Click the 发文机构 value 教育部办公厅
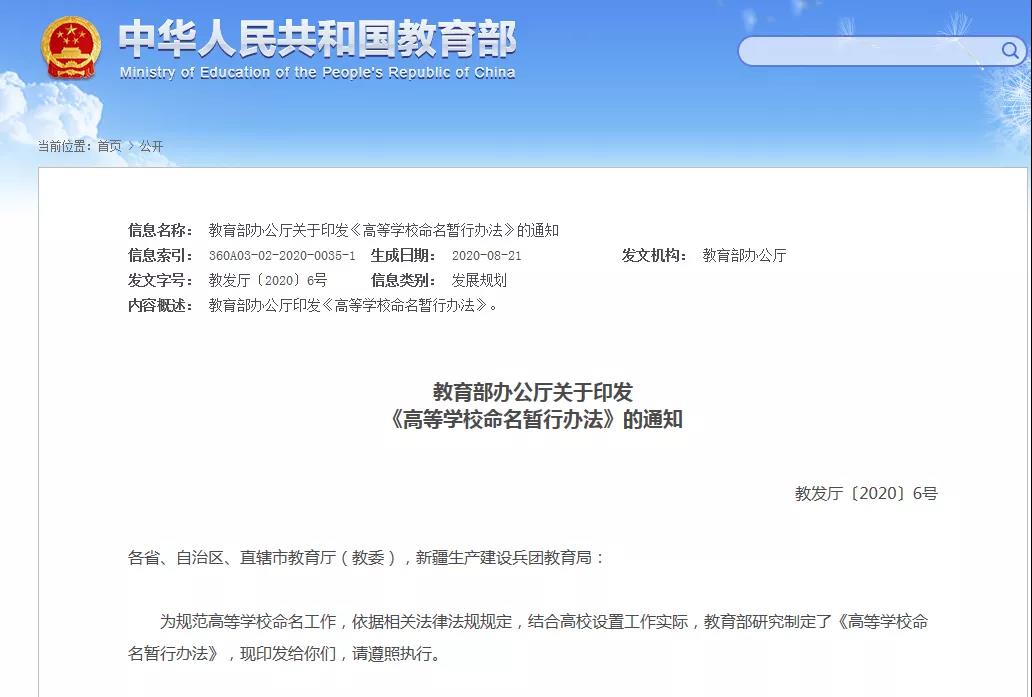Viewport: 1032px width, 697px height. 744,256
